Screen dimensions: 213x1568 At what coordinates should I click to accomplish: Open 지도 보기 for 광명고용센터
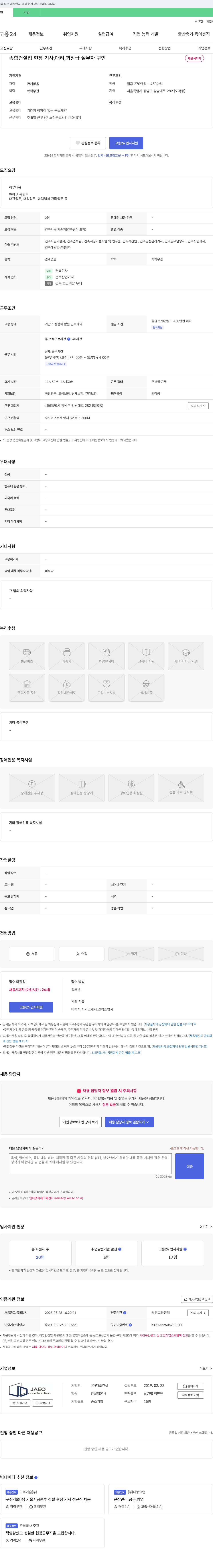click(198, 1313)
